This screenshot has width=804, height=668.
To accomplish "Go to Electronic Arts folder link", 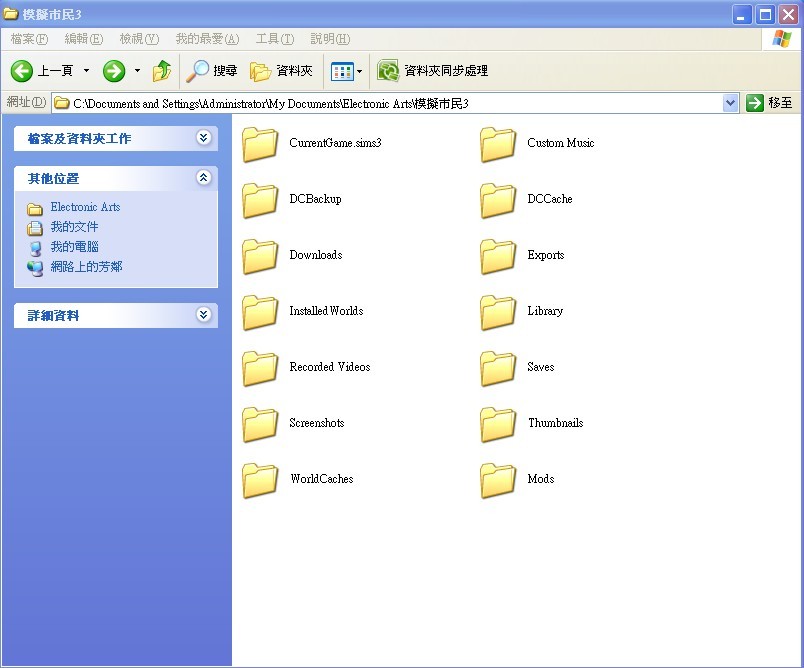I will pyautogui.click(x=85, y=207).
